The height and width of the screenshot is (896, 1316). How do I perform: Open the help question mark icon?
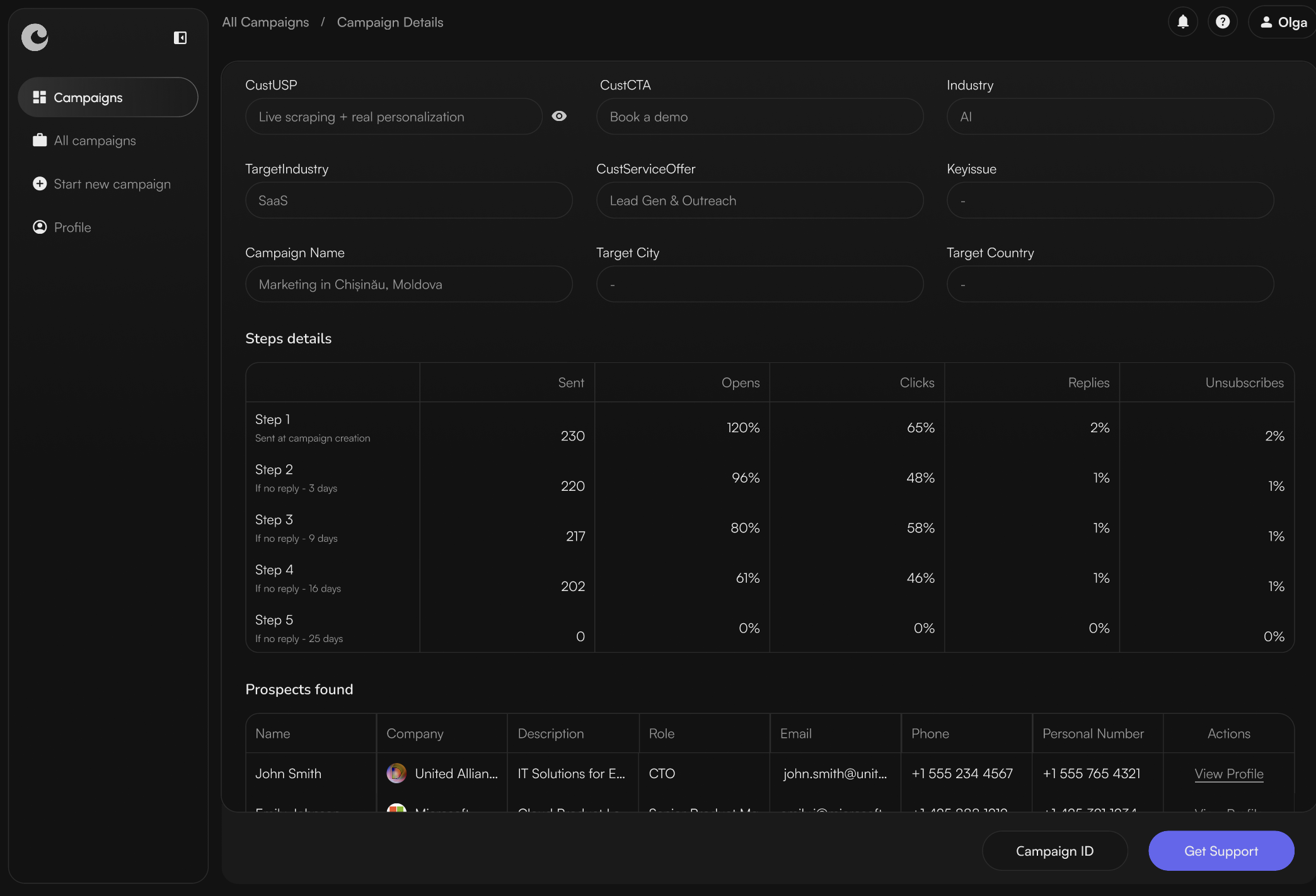[x=1222, y=22]
